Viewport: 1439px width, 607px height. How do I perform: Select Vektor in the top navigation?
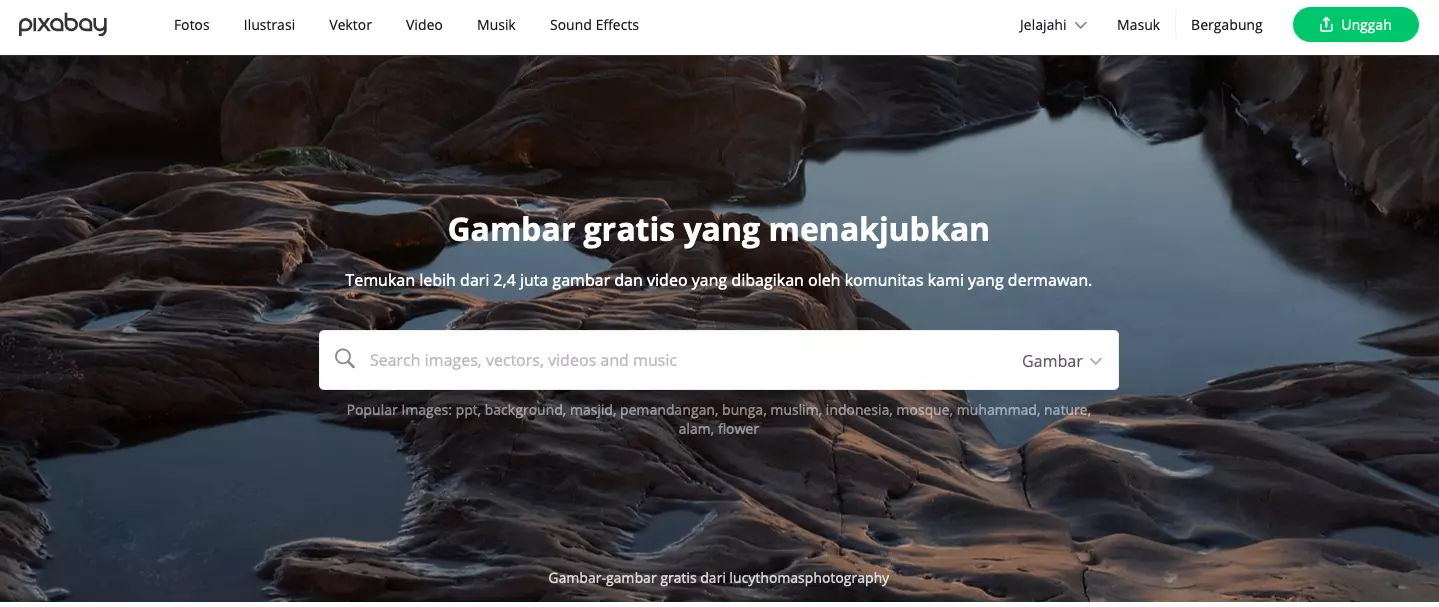pos(350,25)
